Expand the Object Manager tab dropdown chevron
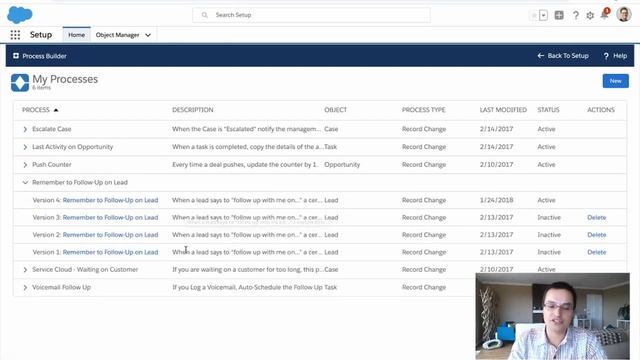640x360 pixels. tap(148, 35)
